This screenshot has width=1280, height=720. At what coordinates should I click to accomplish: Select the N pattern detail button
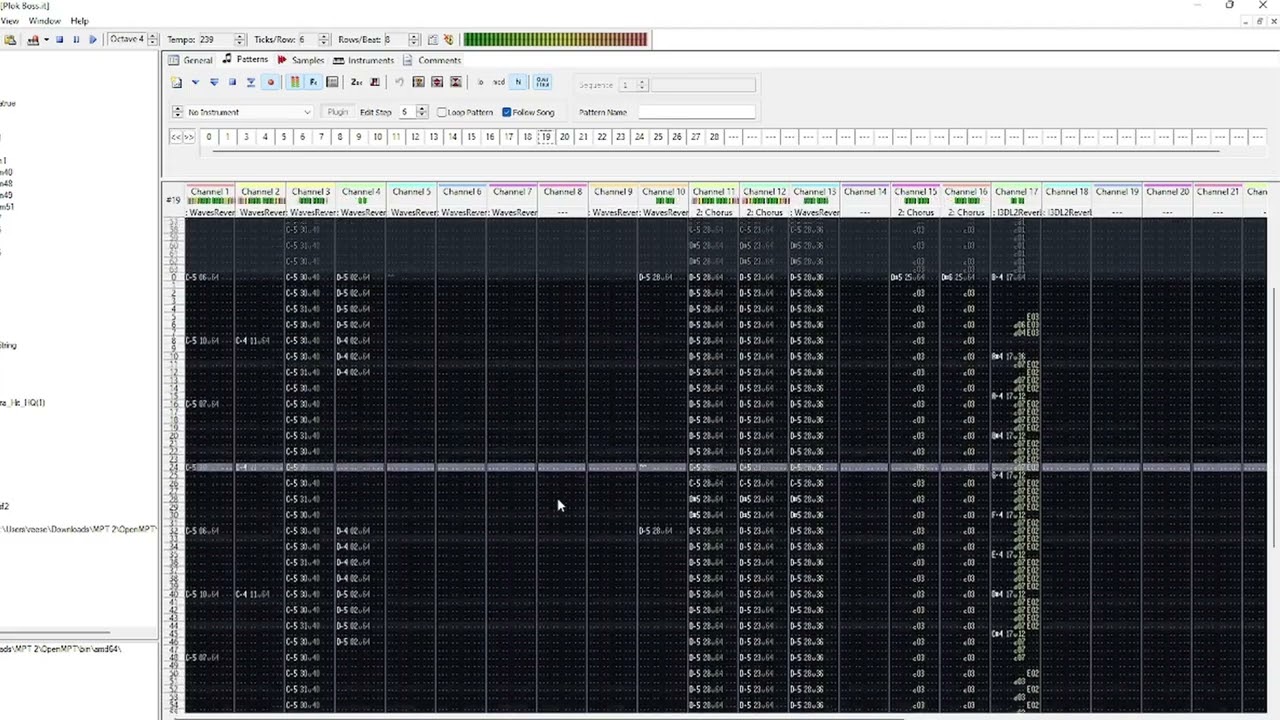[518, 82]
